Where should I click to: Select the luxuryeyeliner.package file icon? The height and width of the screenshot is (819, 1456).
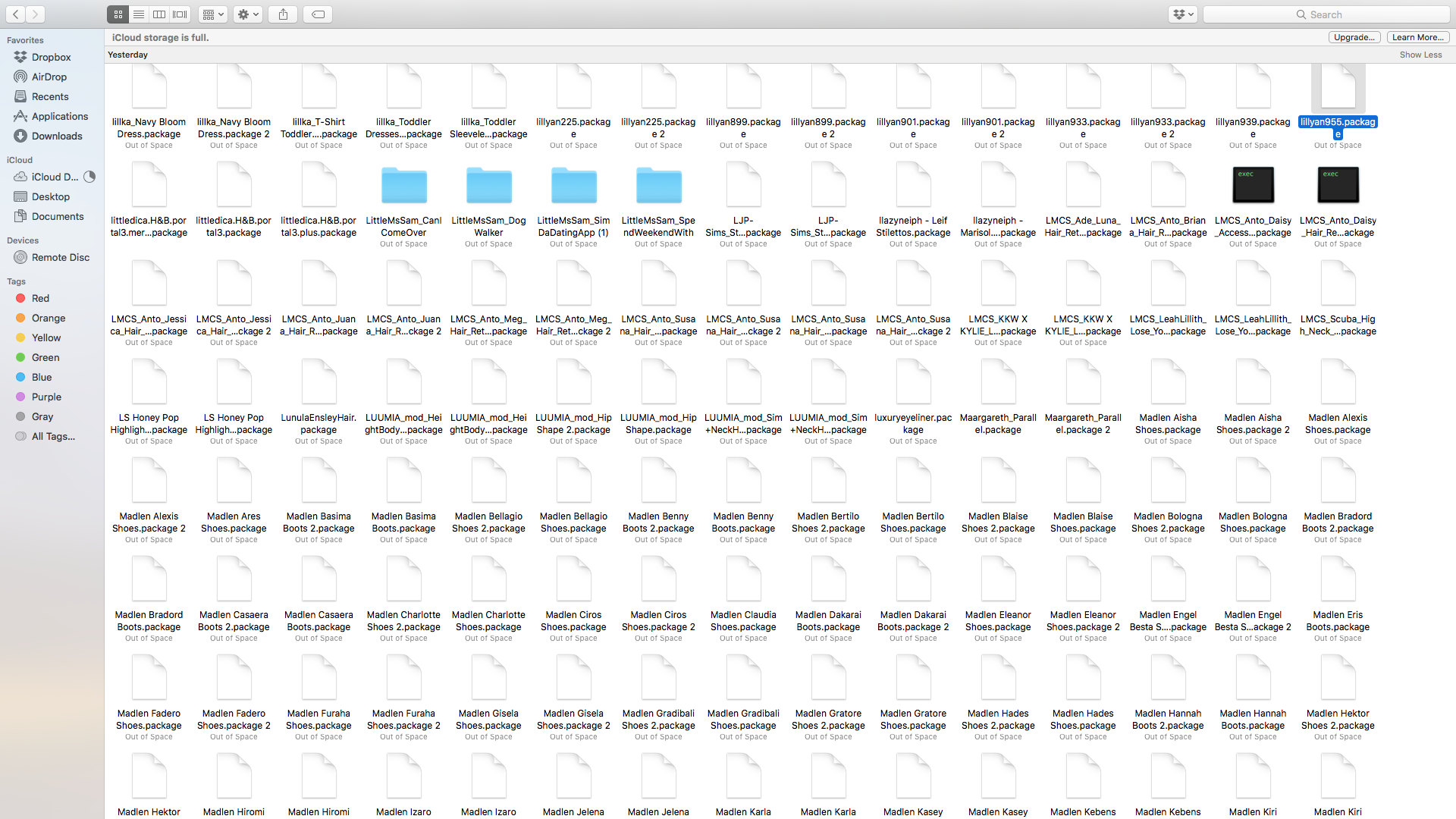914,382
